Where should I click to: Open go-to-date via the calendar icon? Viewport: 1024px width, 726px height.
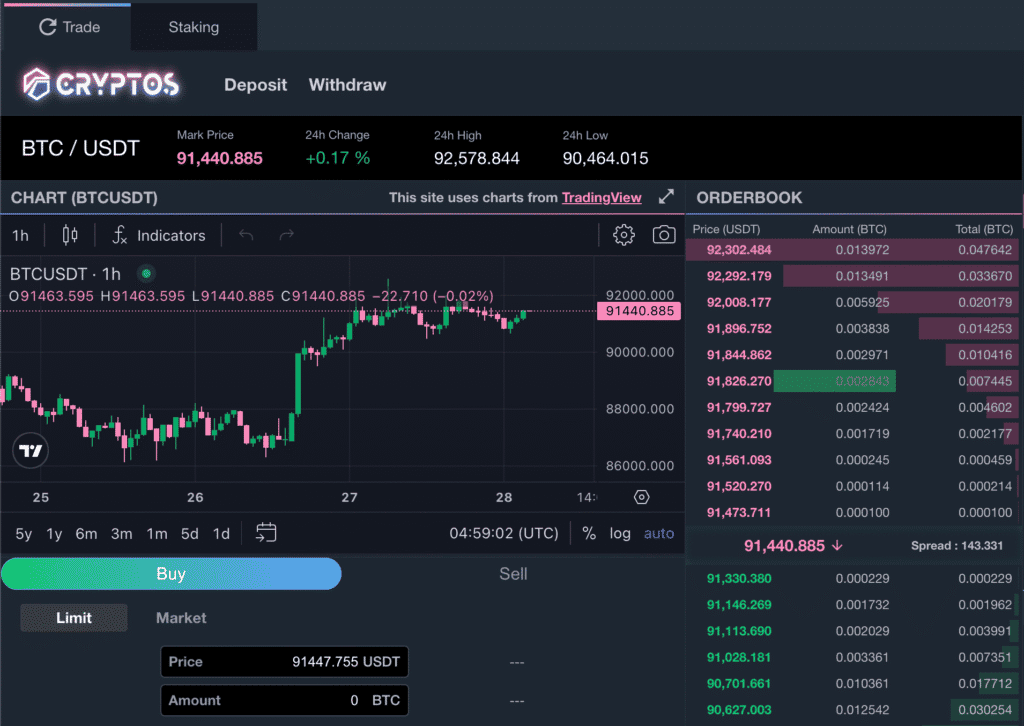pyautogui.click(x=264, y=534)
